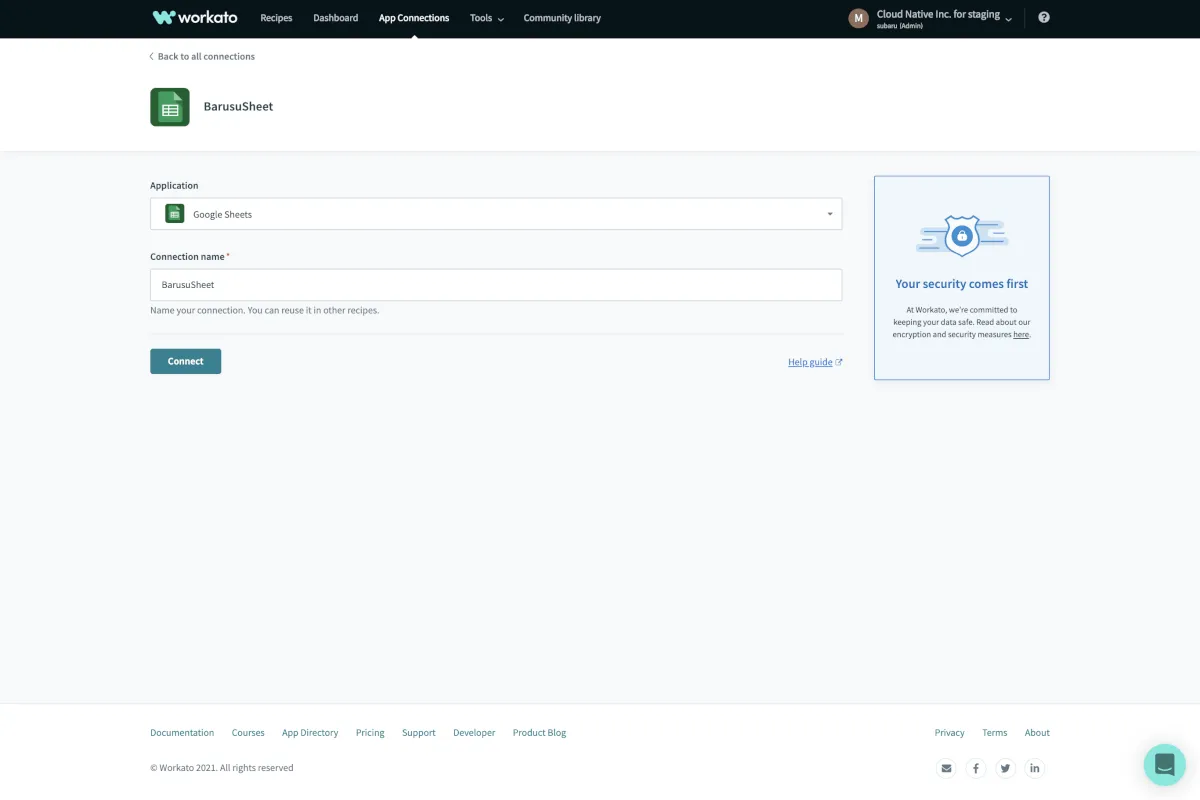Open the Facebook footer icon
The width and height of the screenshot is (1200, 800).
click(x=976, y=768)
